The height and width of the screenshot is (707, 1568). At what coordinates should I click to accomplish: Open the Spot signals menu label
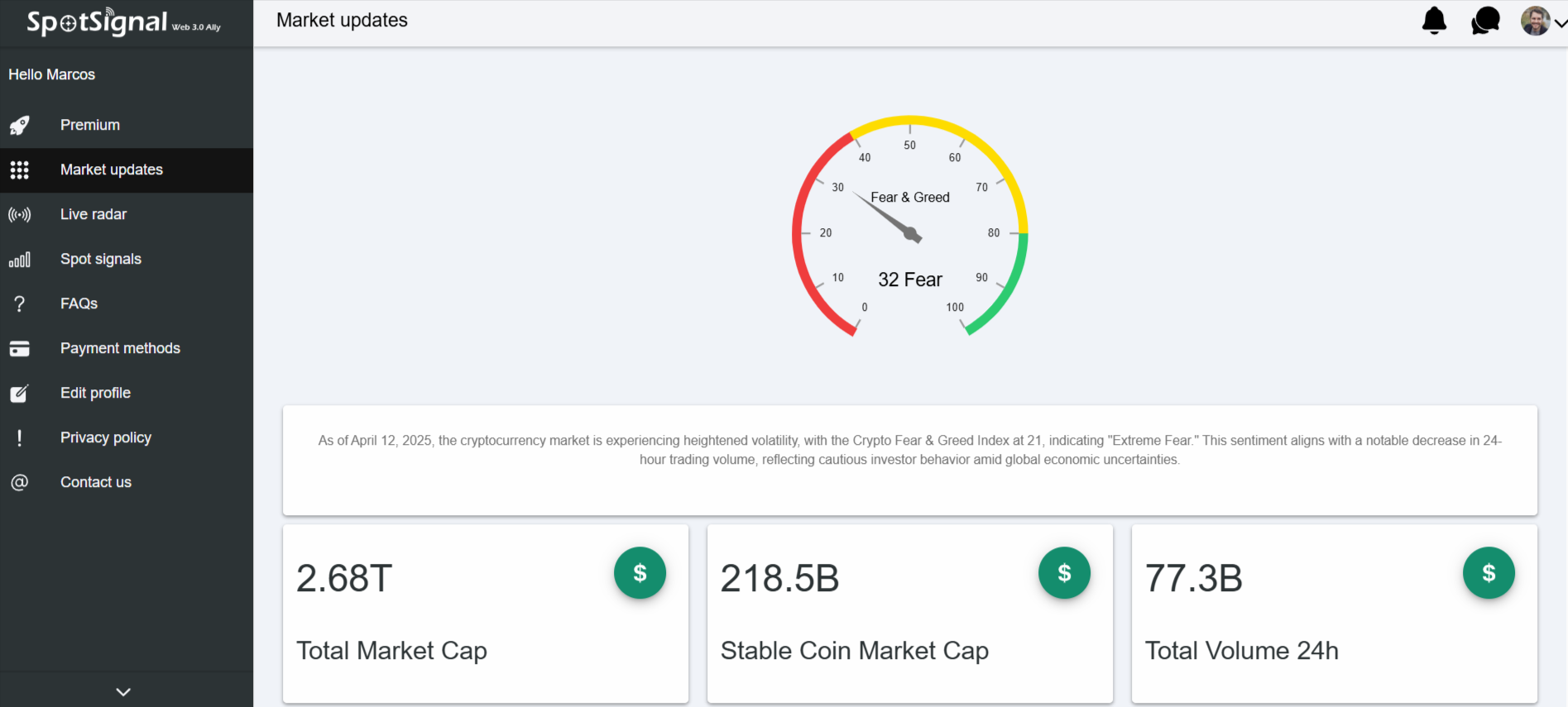101,259
